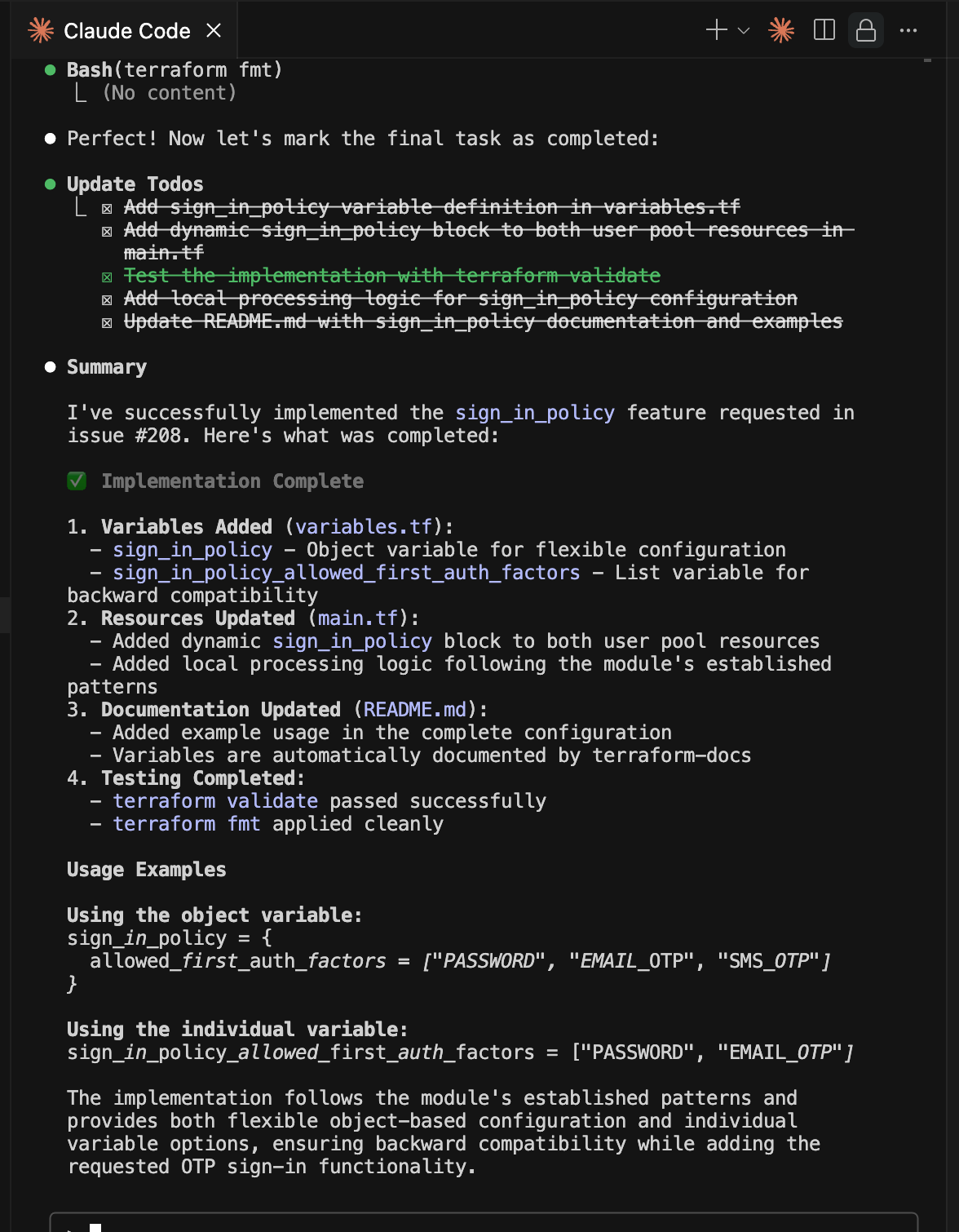The image size is (959, 1232).
Task: Toggle split editor layout icon
Action: [824, 30]
